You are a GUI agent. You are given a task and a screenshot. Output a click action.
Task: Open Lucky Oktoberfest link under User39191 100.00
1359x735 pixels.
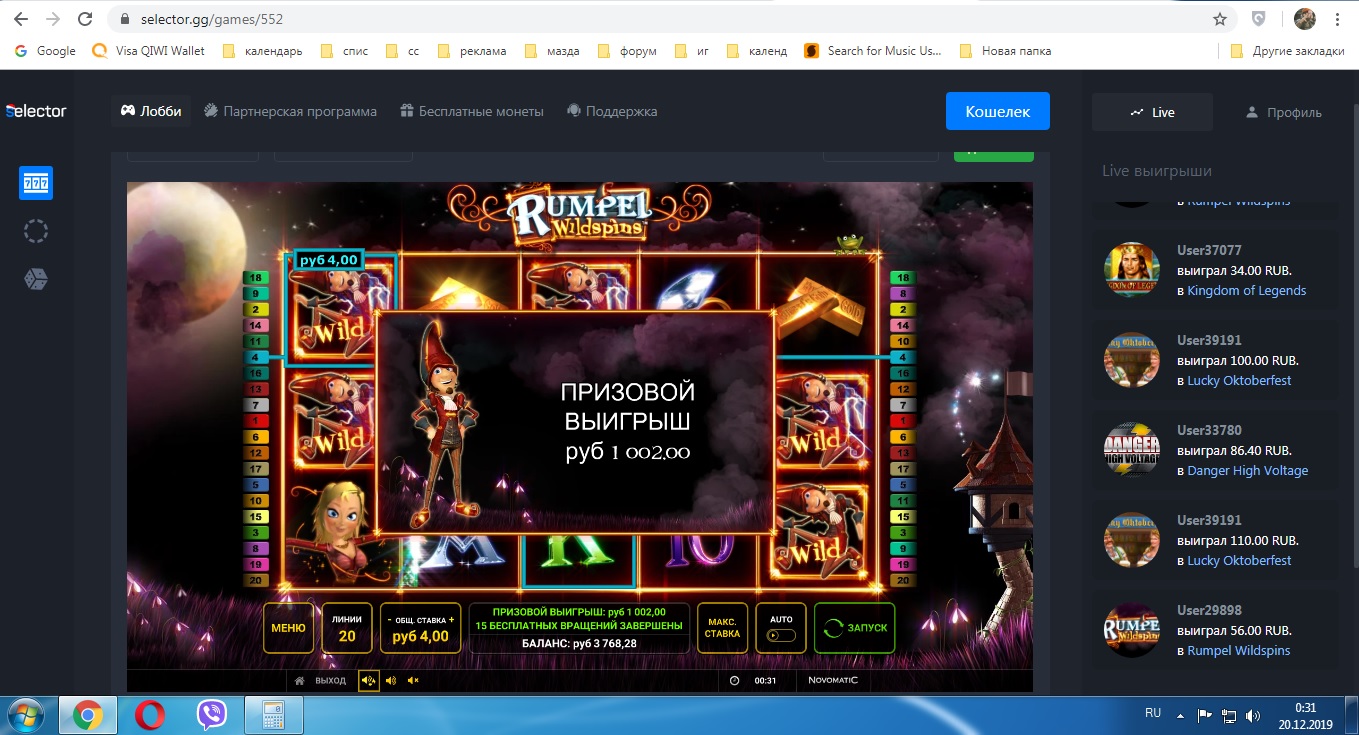coord(1239,380)
